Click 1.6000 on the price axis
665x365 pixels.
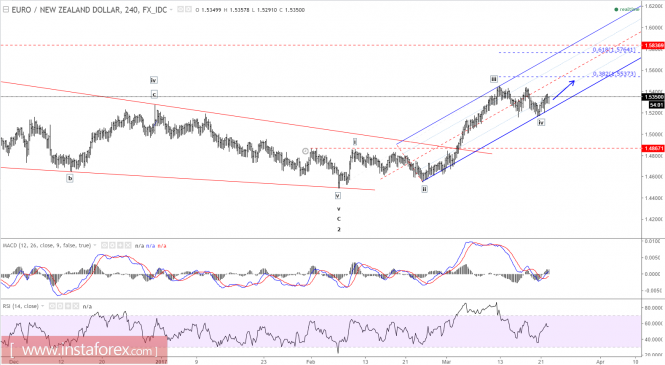pyautogui.click(x=654, y=28)
